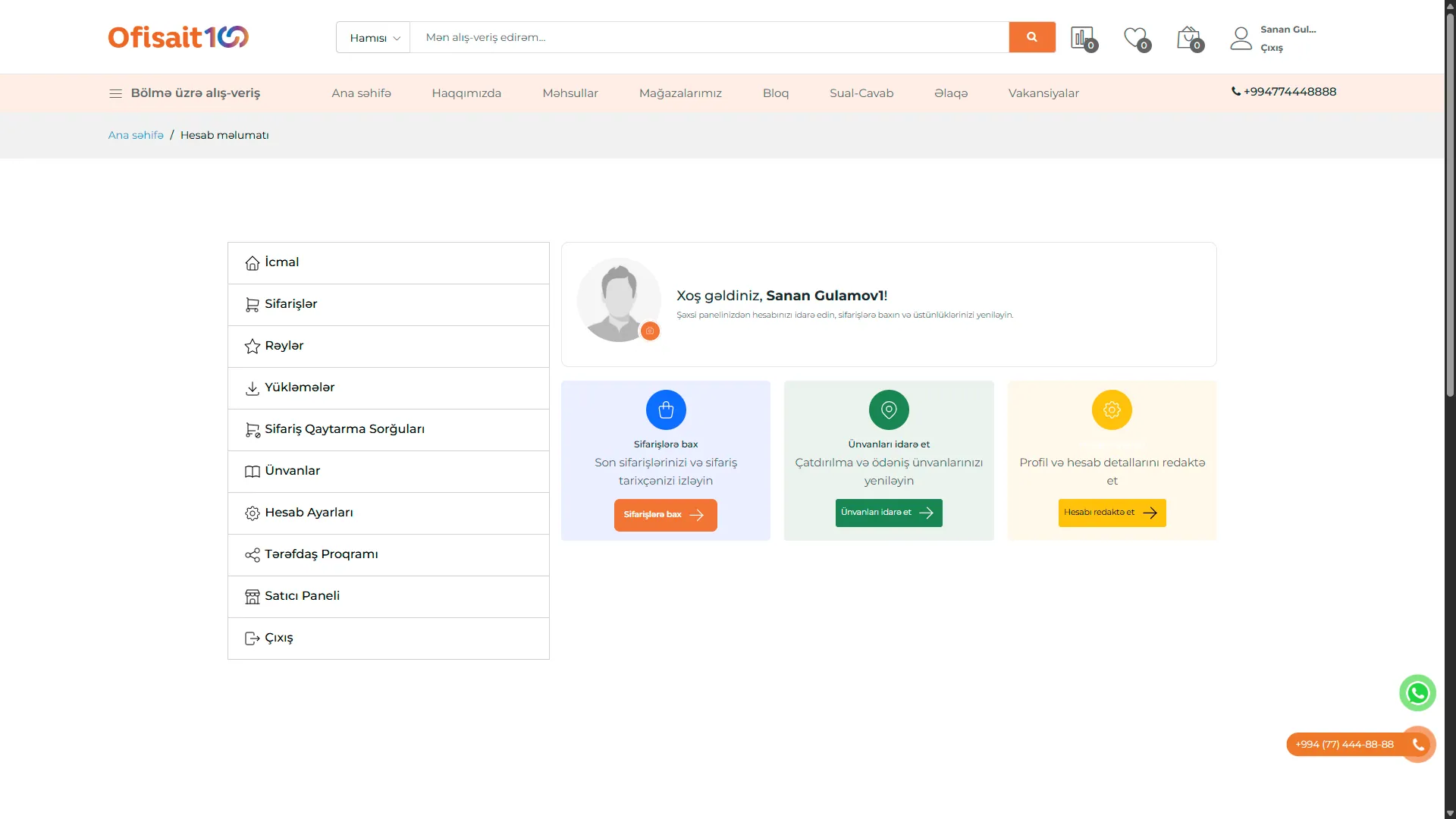Viewport: 1456px width, 819px height.
Task: Open Sual-Cavab menu item
Action: 861,93
